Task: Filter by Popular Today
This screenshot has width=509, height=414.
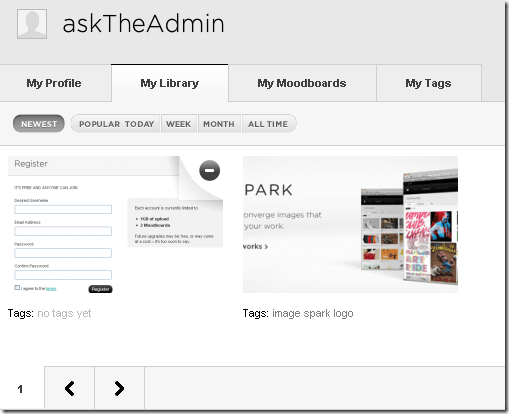Action: [116, 124]
